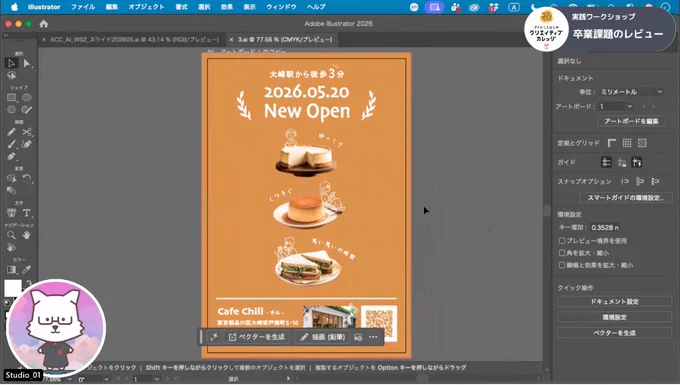Click the 描画 (鉛筆) taskbar button
This screenshot has height=385, width=680.
click(x=323, y=337)
